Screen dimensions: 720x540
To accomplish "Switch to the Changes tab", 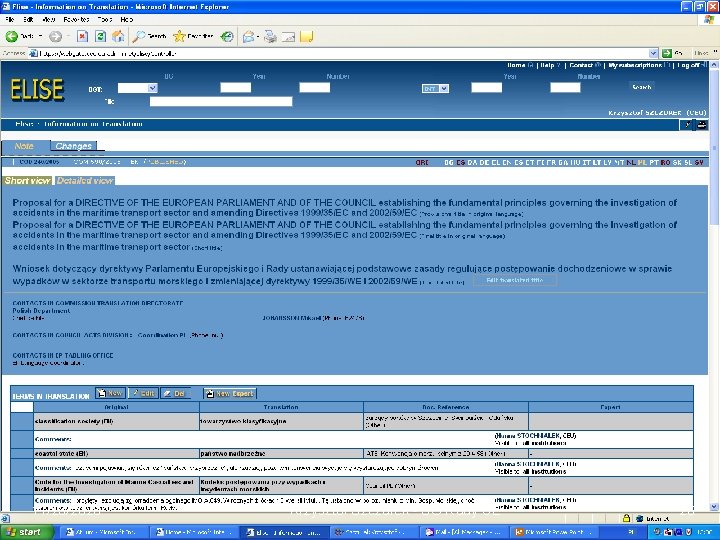I will [73, 146].
